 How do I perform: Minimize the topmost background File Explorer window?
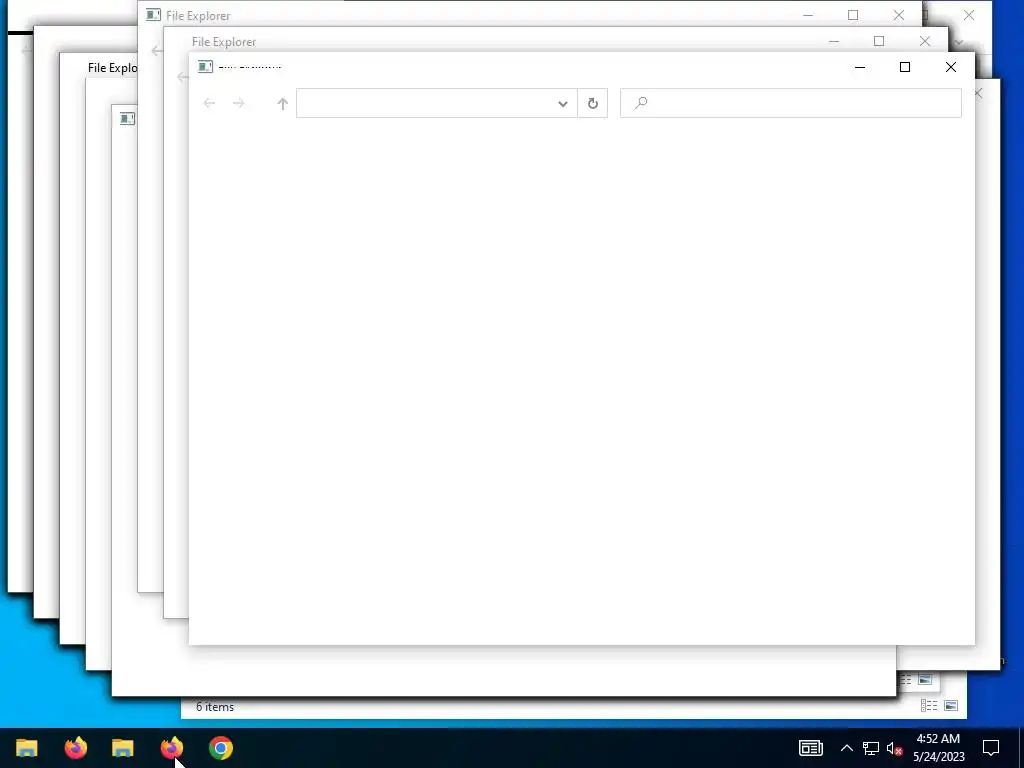[808, 15]
